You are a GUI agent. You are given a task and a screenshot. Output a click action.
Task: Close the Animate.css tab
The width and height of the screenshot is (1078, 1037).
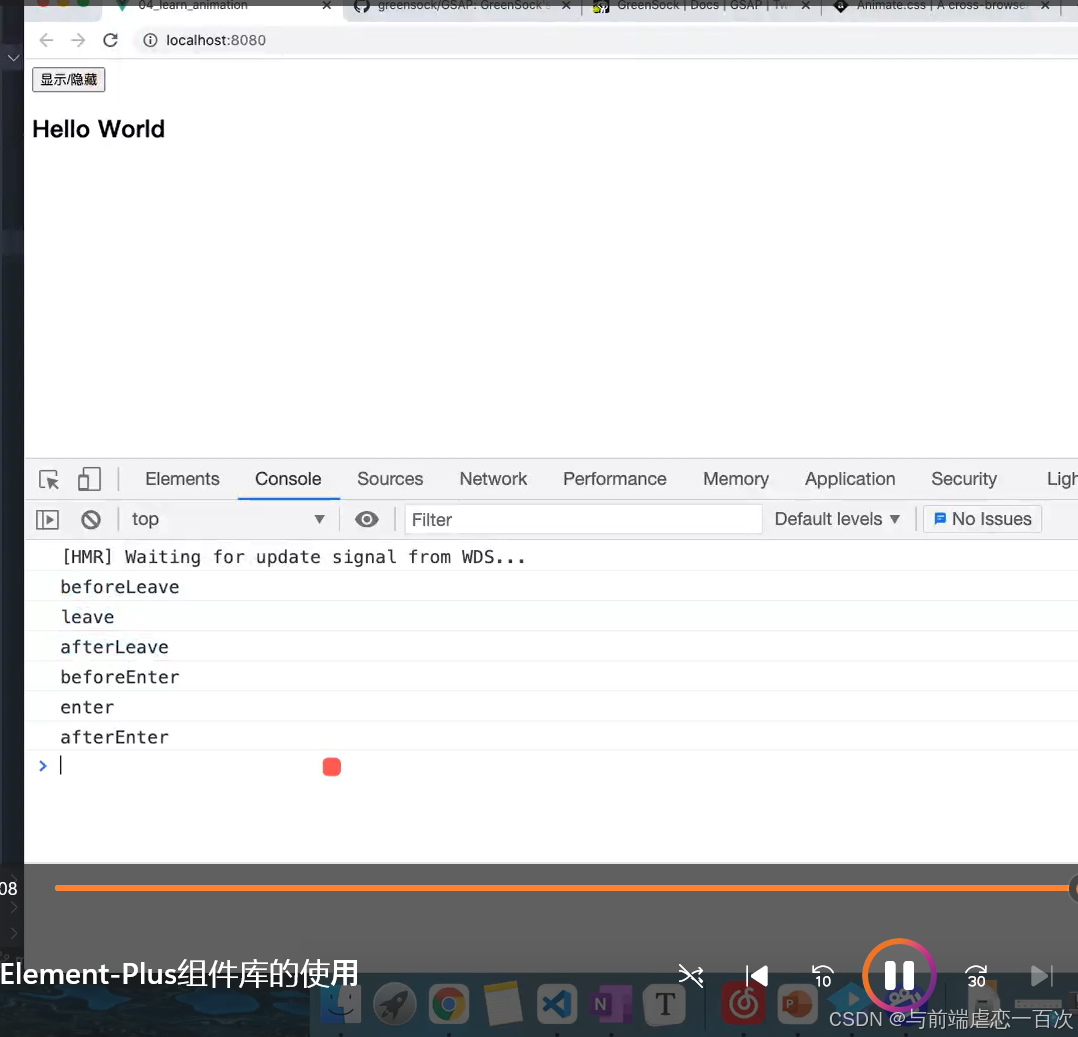pyautogui.click(x=1045, y=6)
